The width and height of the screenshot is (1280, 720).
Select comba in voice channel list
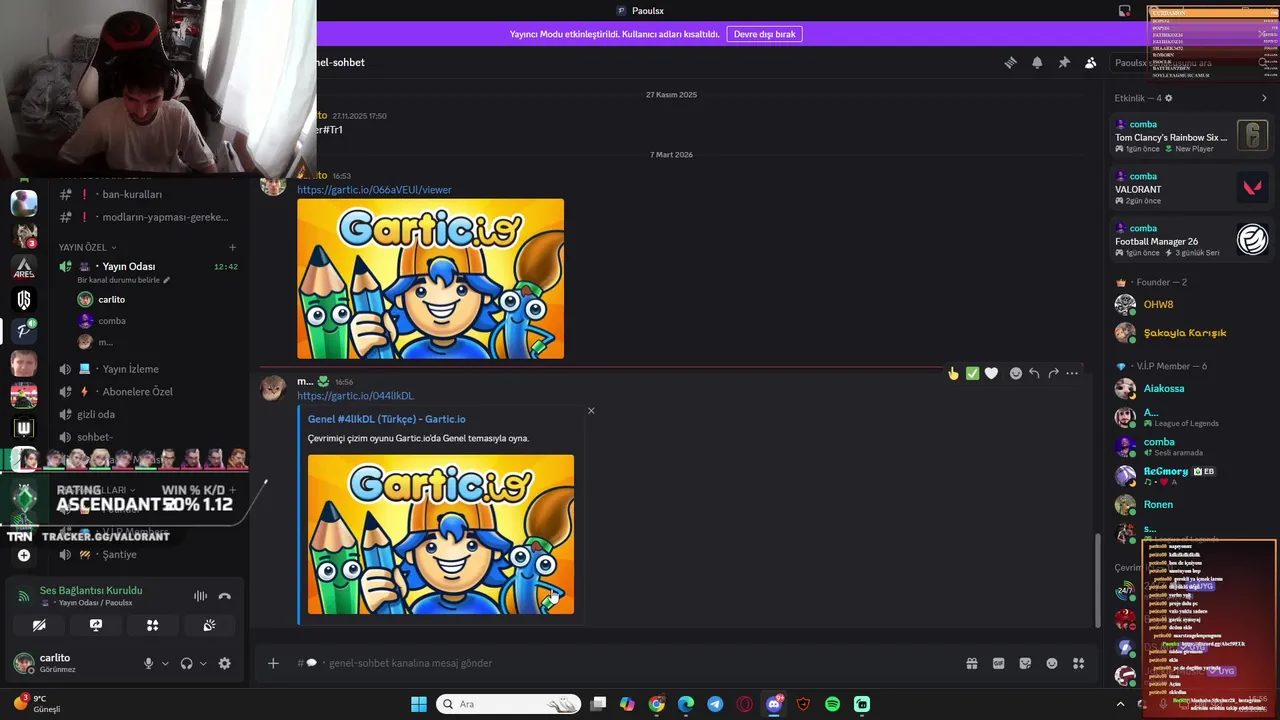pyautogui.click(x=111, y=321)
